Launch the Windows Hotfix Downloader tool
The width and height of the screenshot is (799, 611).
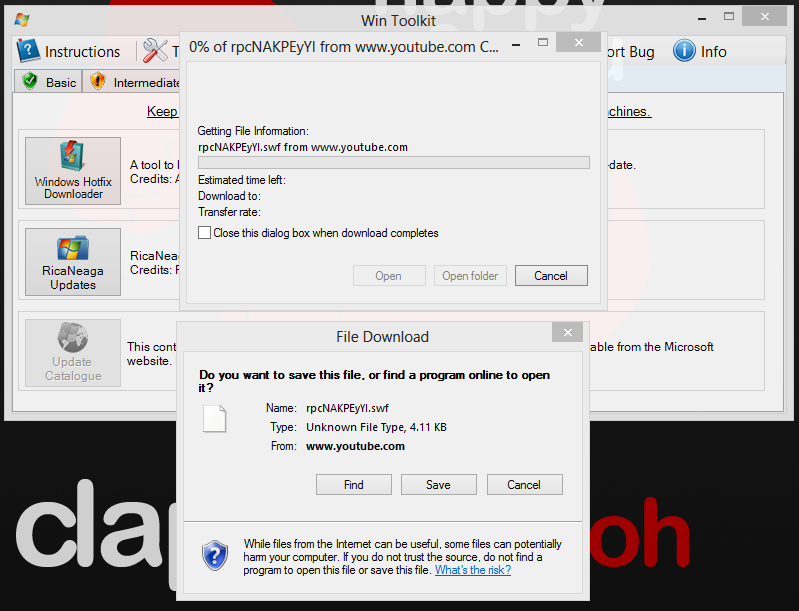point(73,171)
